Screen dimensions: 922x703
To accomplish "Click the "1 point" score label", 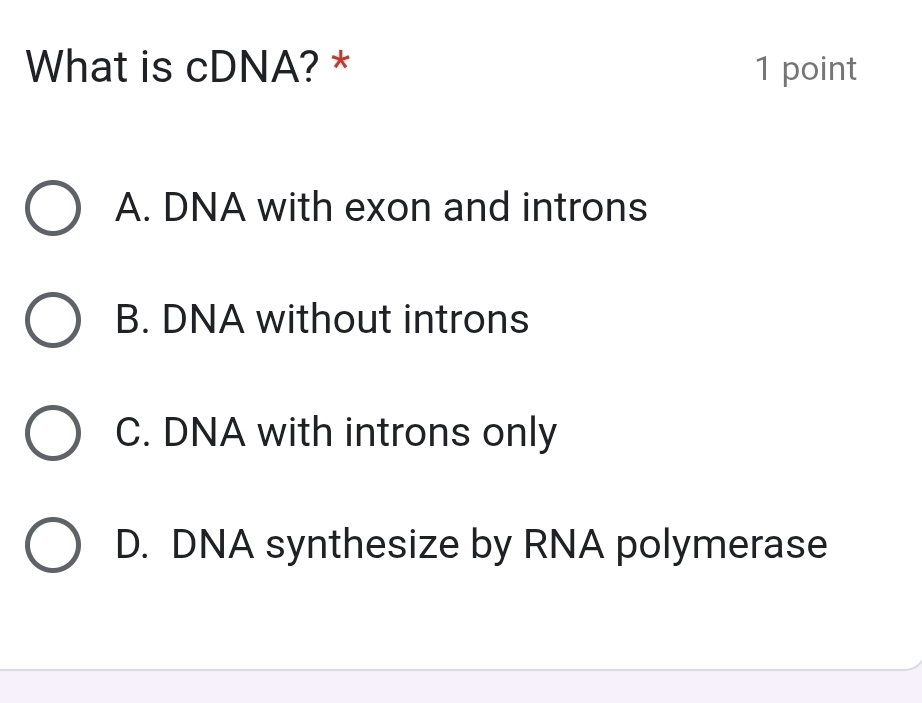I will pos(806,69).
